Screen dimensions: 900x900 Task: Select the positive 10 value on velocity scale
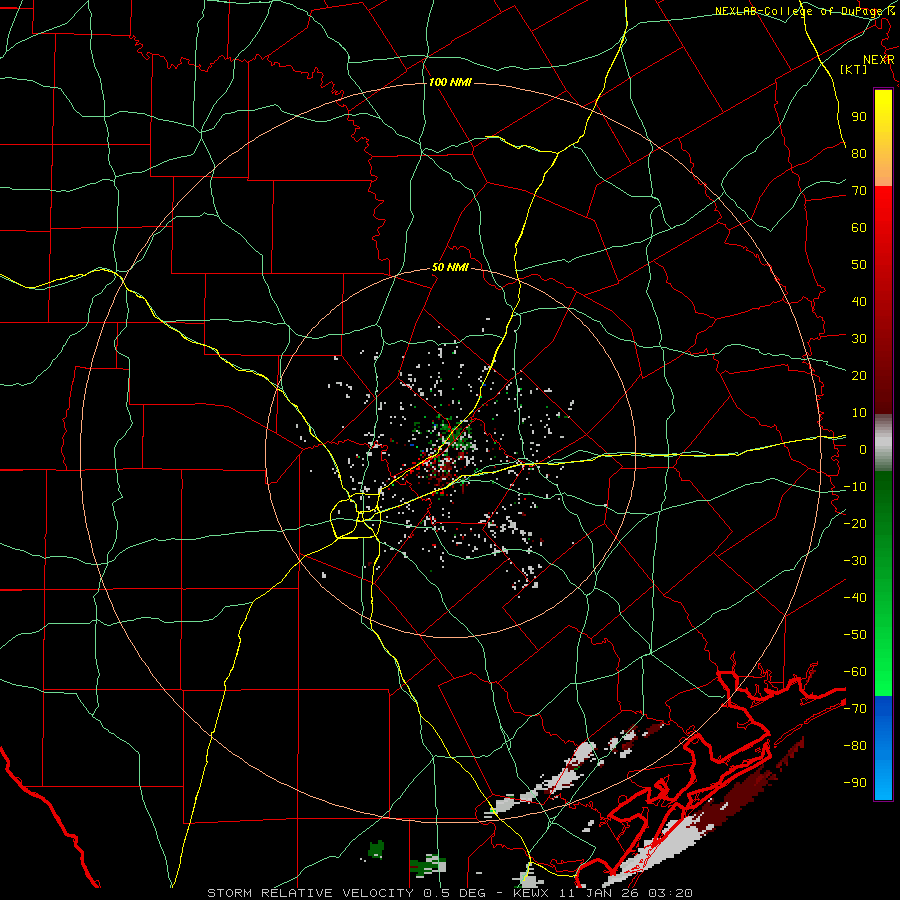coord(859,413)
